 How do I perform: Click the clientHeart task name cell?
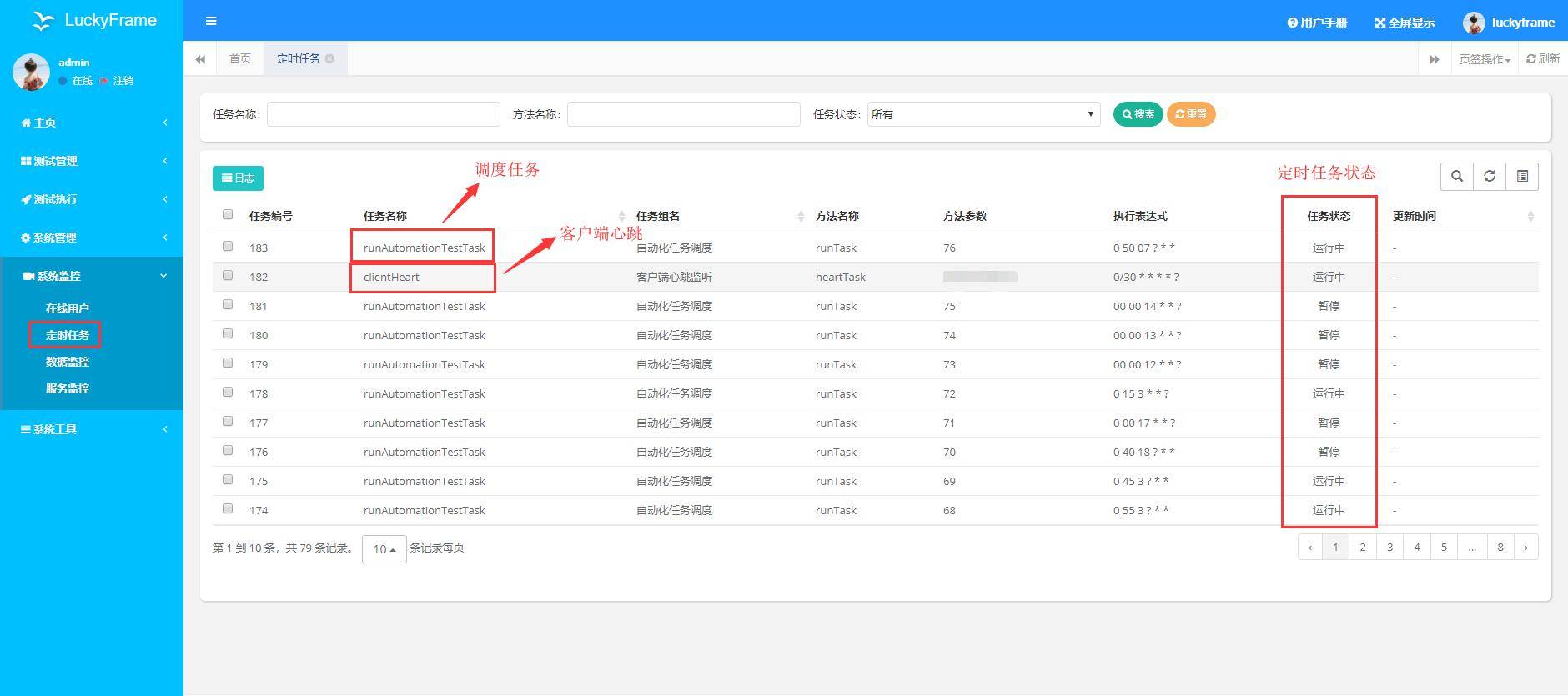click(x=391, y=277)
